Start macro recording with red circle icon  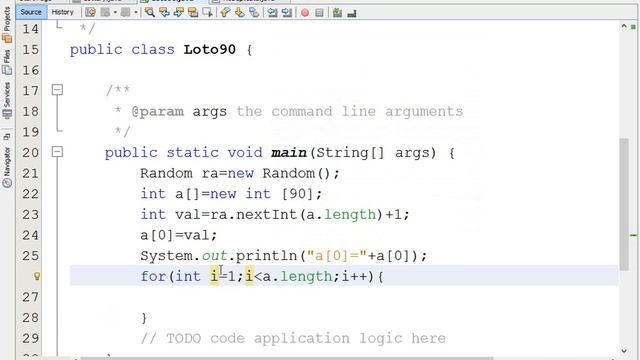[305, 13]
